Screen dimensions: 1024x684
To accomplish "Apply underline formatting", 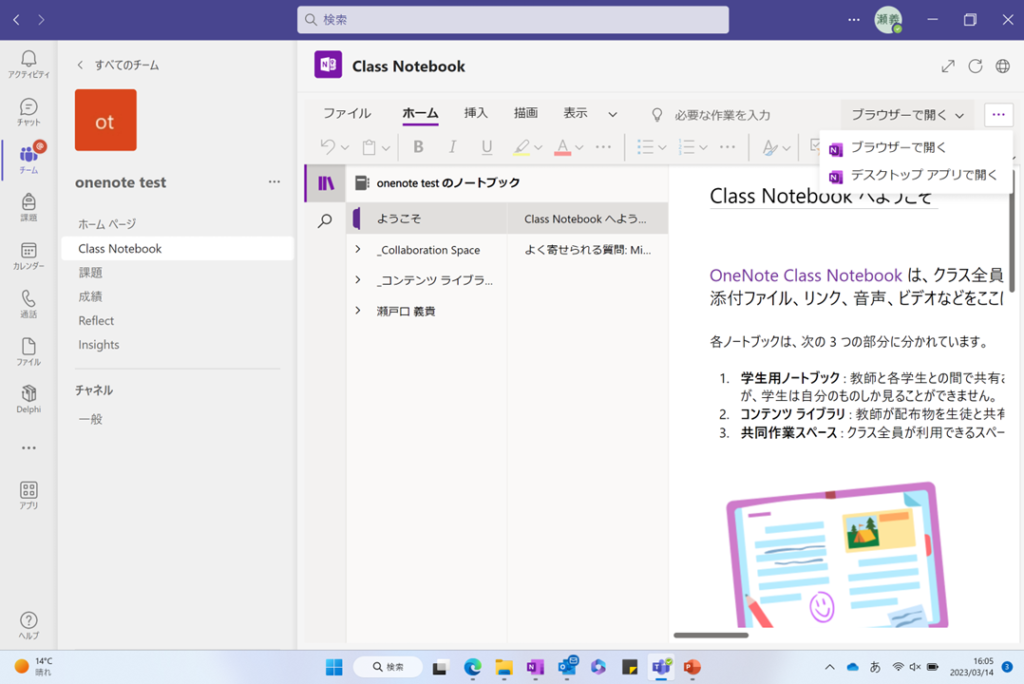I will pos(487,147).
